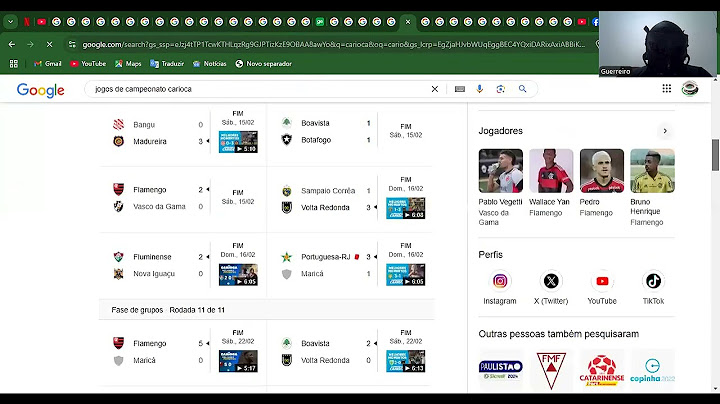Screen dimensions: 720x404
Task: Open the green spreadsheet-icon tab
Action: pos(320,22)
